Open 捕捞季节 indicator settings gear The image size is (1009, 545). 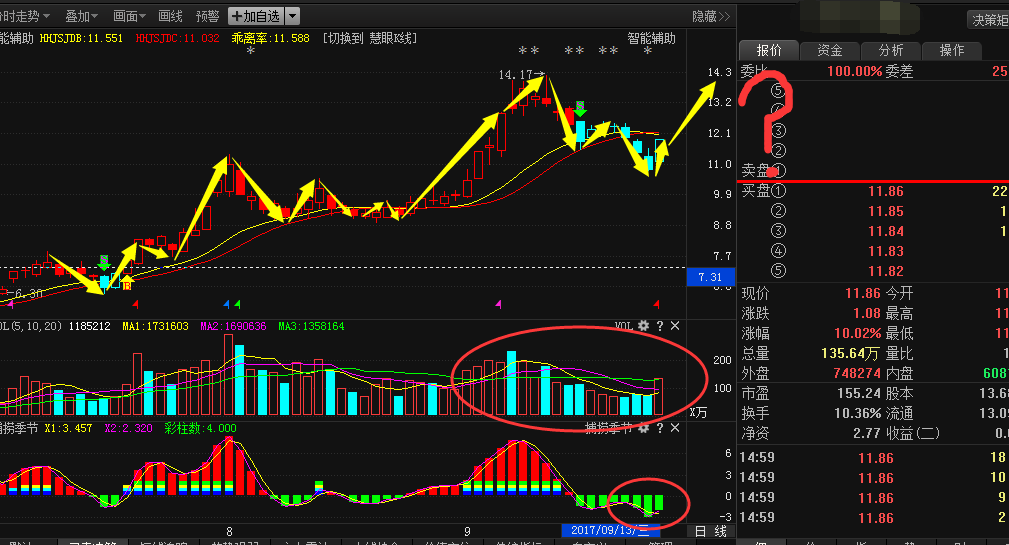point(643,428)
